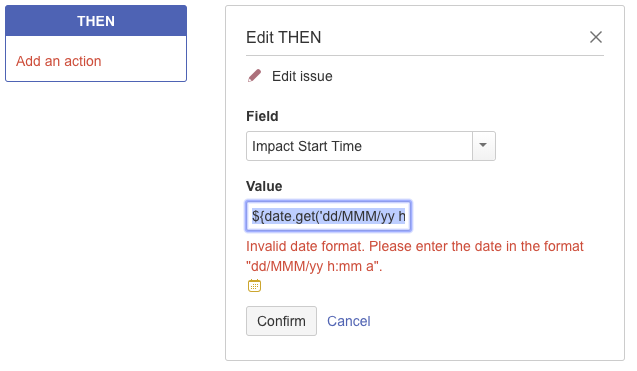Click the Field label
637x371 pixels.
(x=262, y=116)
